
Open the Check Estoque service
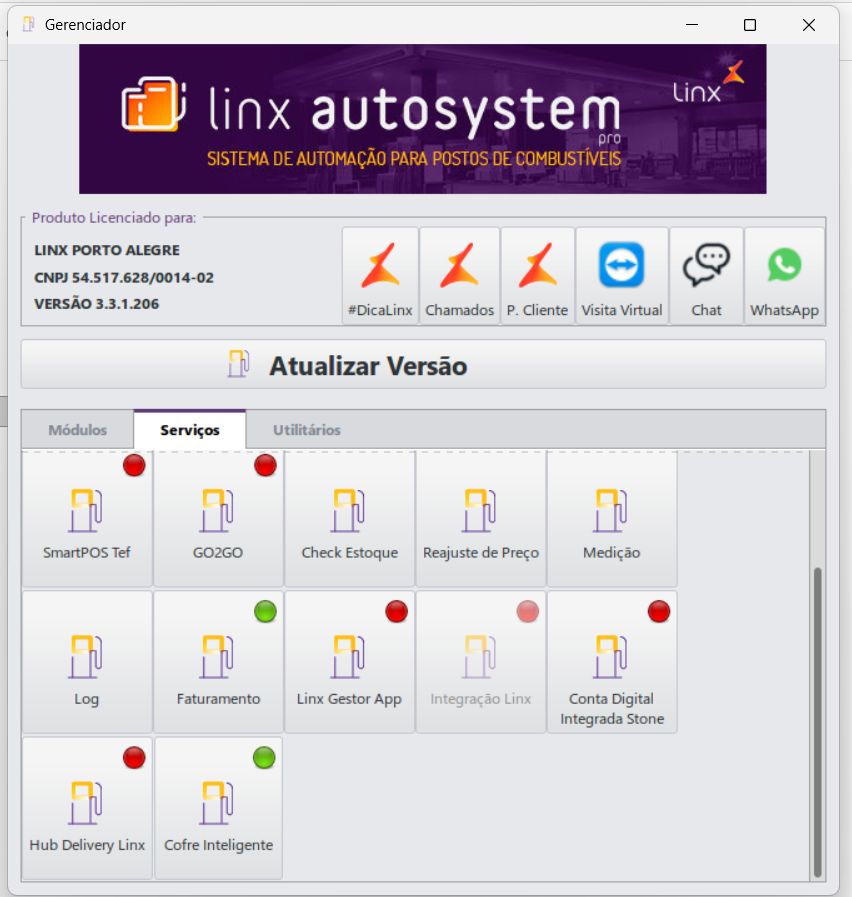[350, 518]
